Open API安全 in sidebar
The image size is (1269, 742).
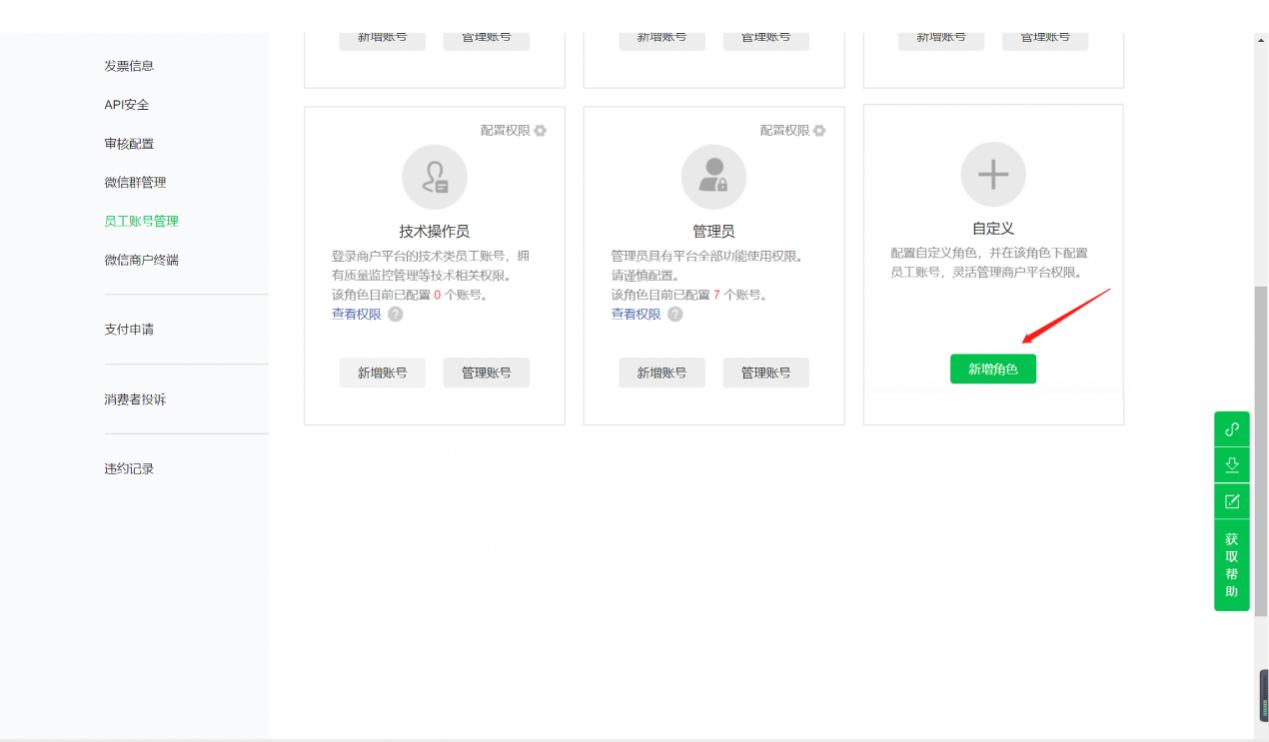pyautogui.click(x=127, y=105)
